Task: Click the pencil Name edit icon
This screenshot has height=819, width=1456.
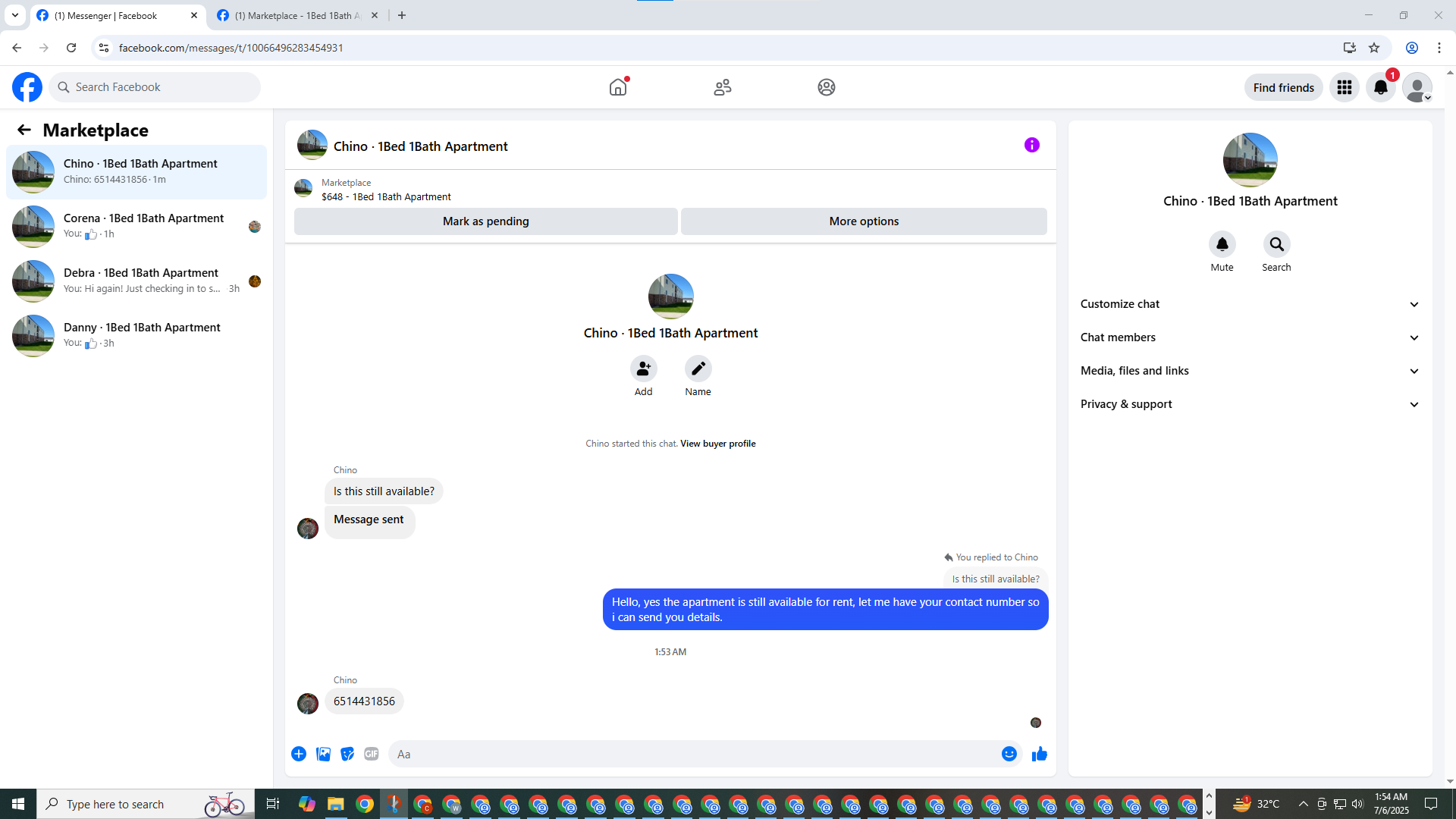Action: [698, 369]
